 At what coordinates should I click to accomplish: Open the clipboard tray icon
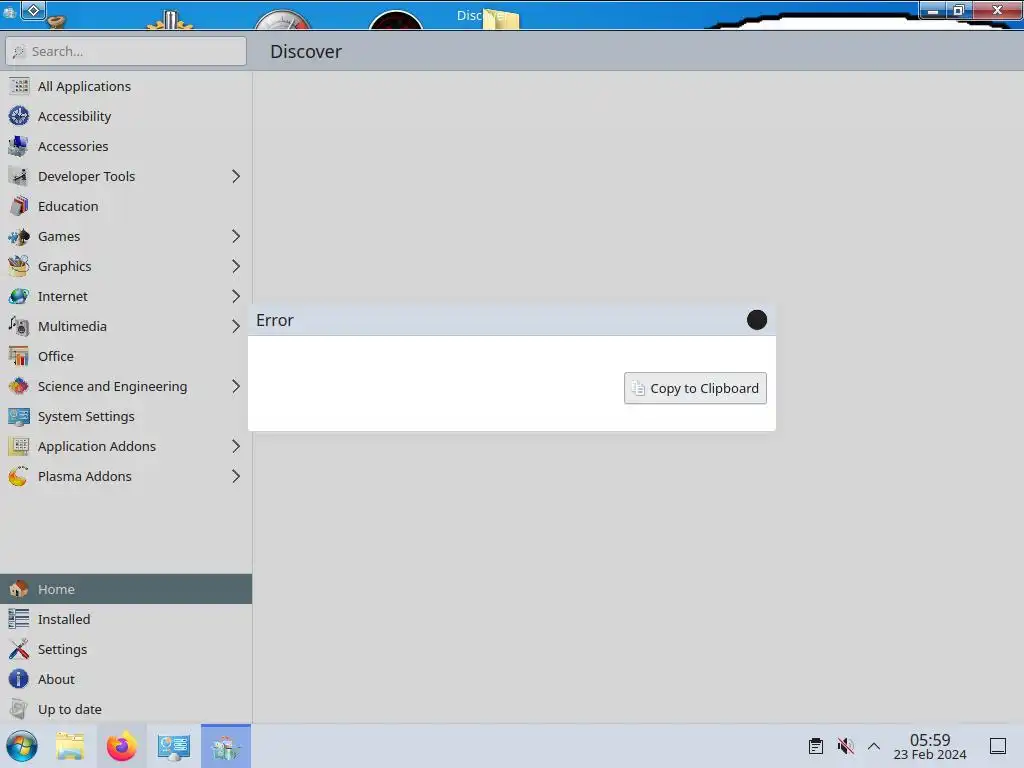(816, 746)
